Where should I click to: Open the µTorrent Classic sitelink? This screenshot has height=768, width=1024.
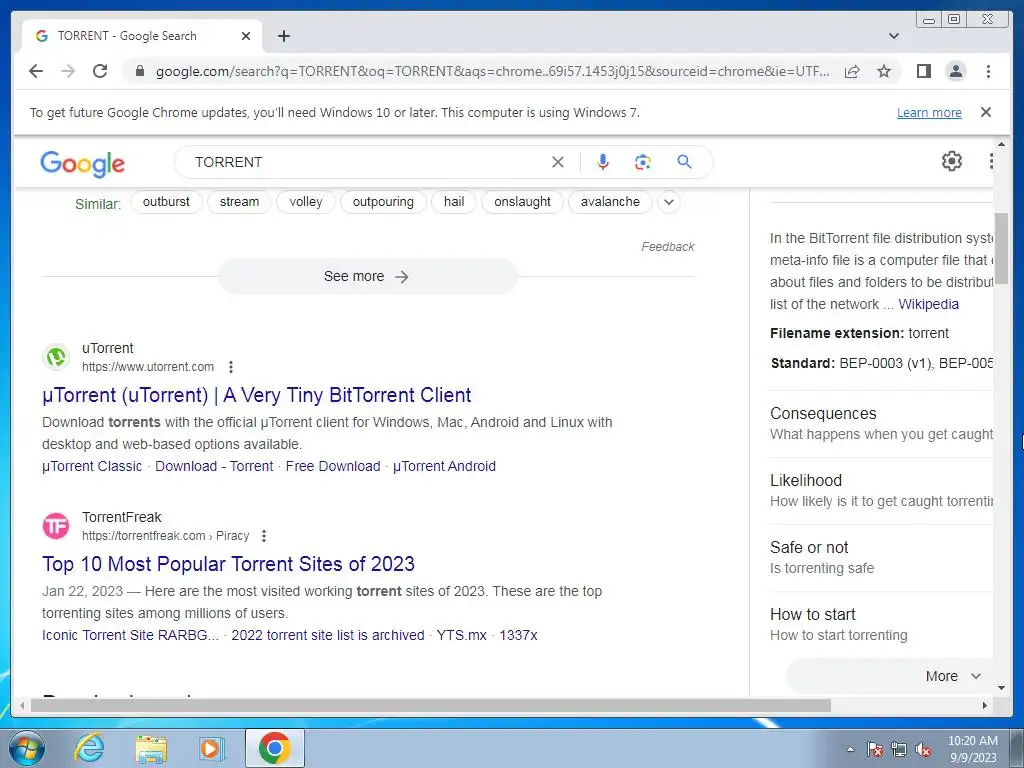(x=92, y=466)
